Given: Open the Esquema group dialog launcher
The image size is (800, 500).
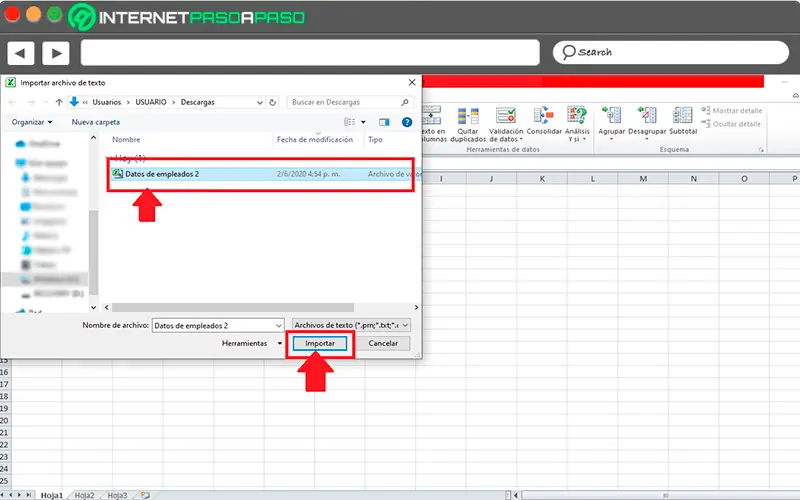Looking at the screenshot, I should coord(761,150).
